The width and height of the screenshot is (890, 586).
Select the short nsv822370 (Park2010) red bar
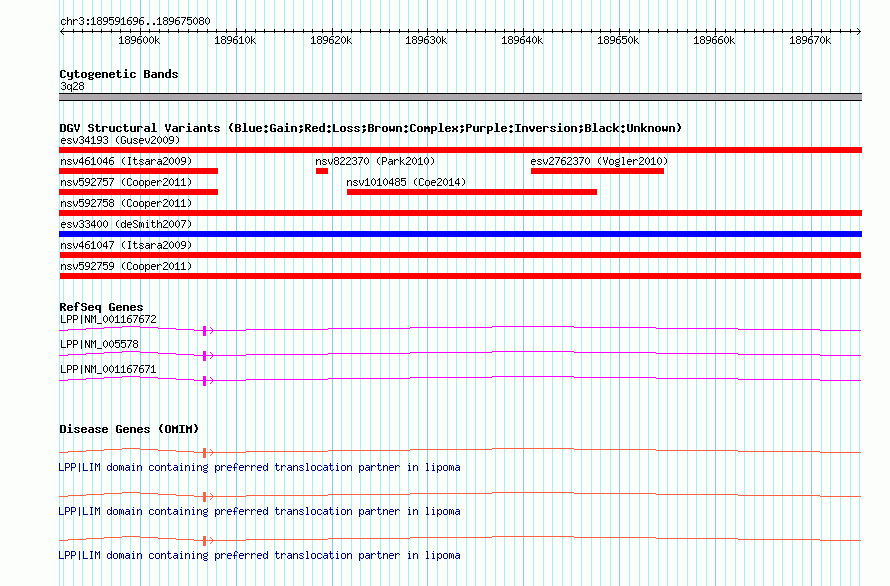pos(322,171)
